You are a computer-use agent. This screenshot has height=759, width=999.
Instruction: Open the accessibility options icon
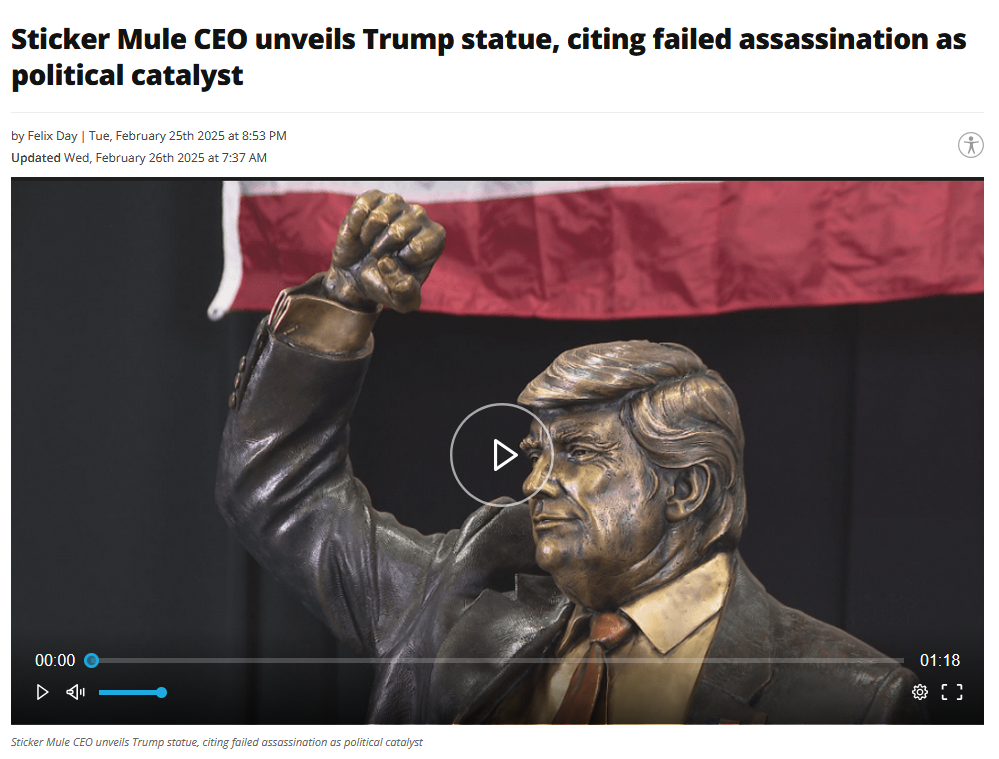pyautogui.click(x=970, y=145)
